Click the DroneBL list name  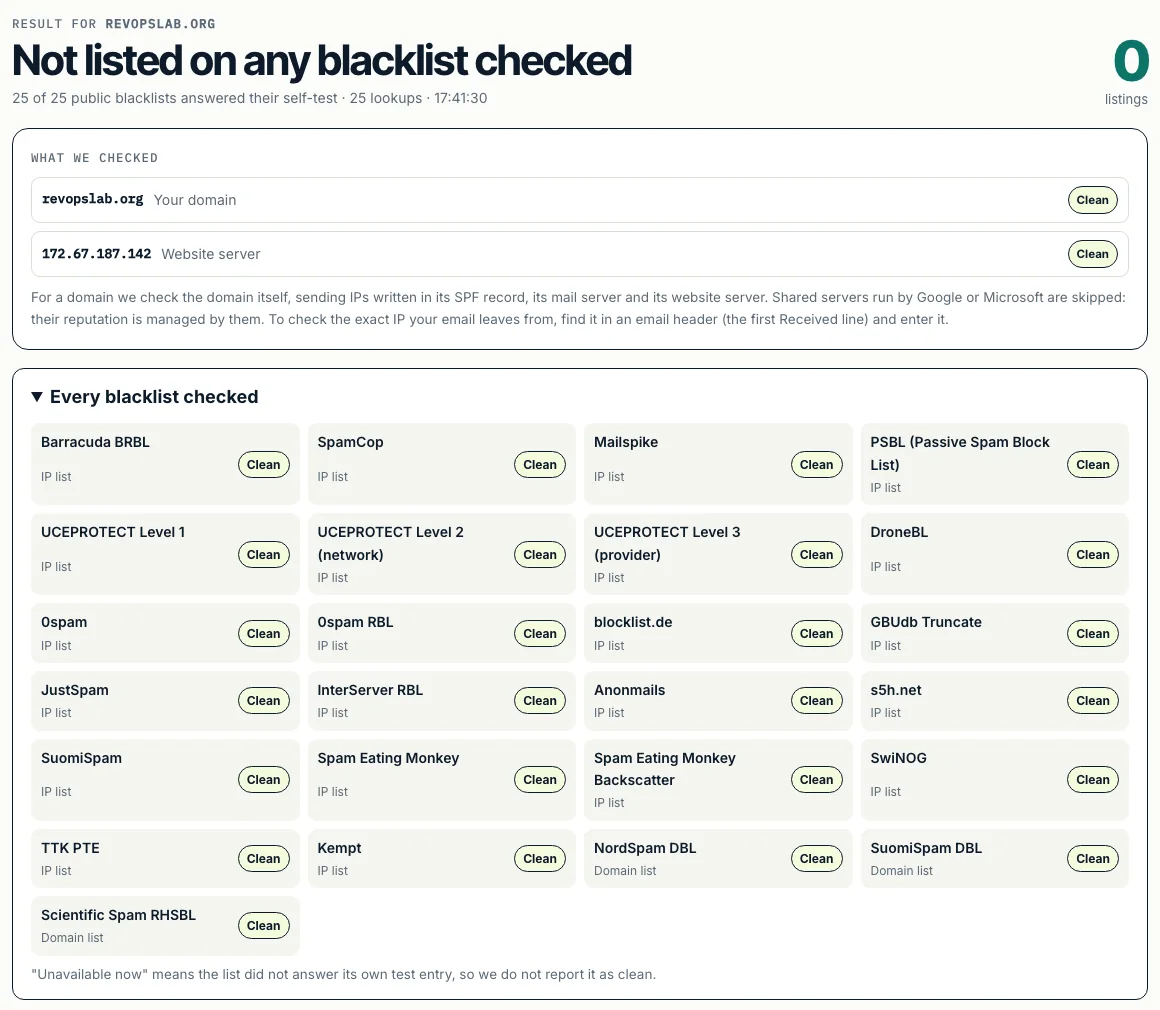click(899, 532)
